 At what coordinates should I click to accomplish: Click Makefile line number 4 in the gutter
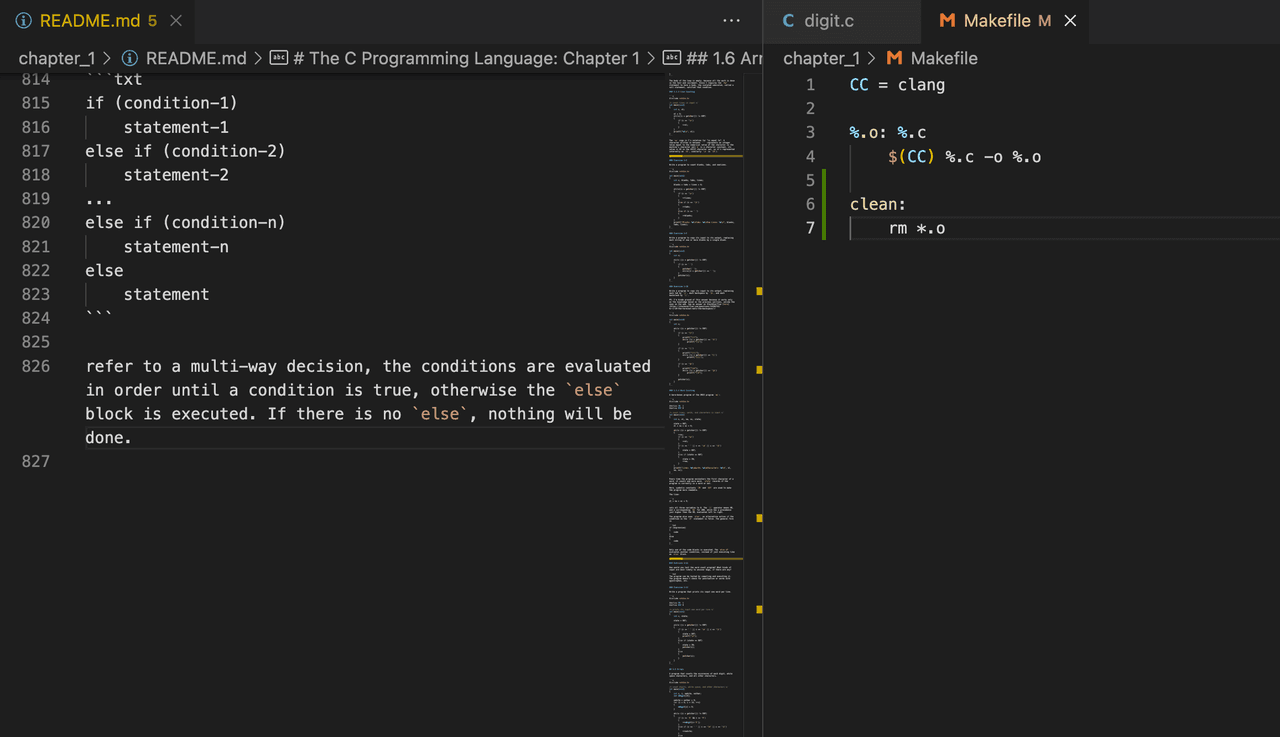pos(810,156)
